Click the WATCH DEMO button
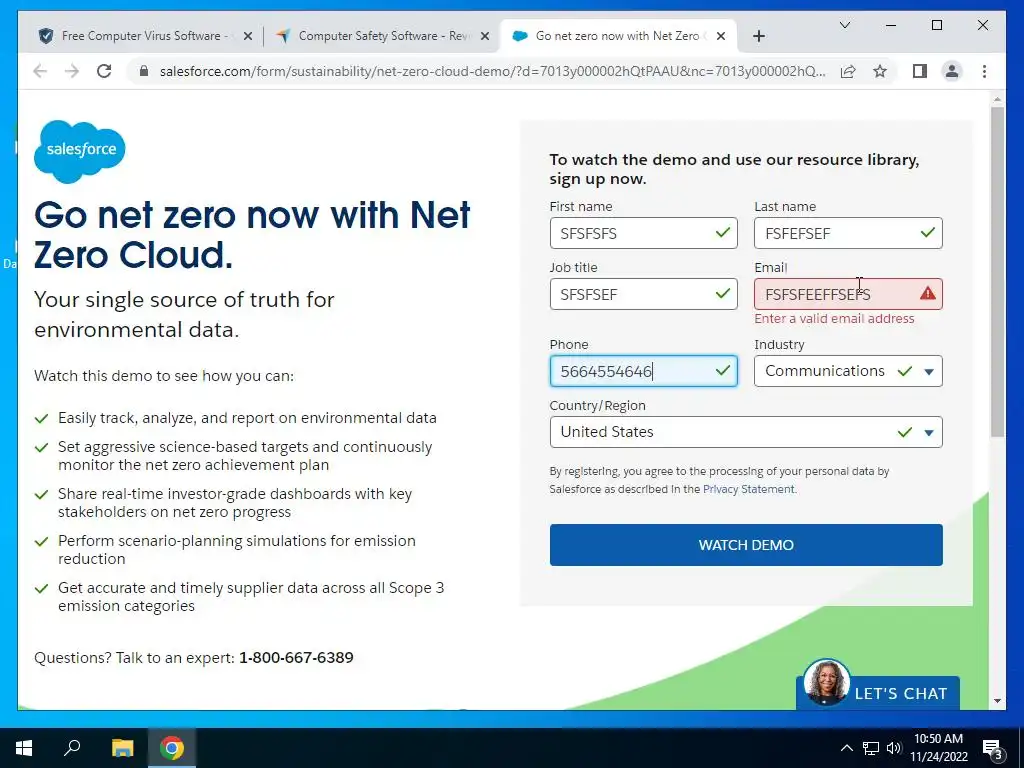Screen dimensions: 1024x768 pyautogui.click(x=746, y=545)
